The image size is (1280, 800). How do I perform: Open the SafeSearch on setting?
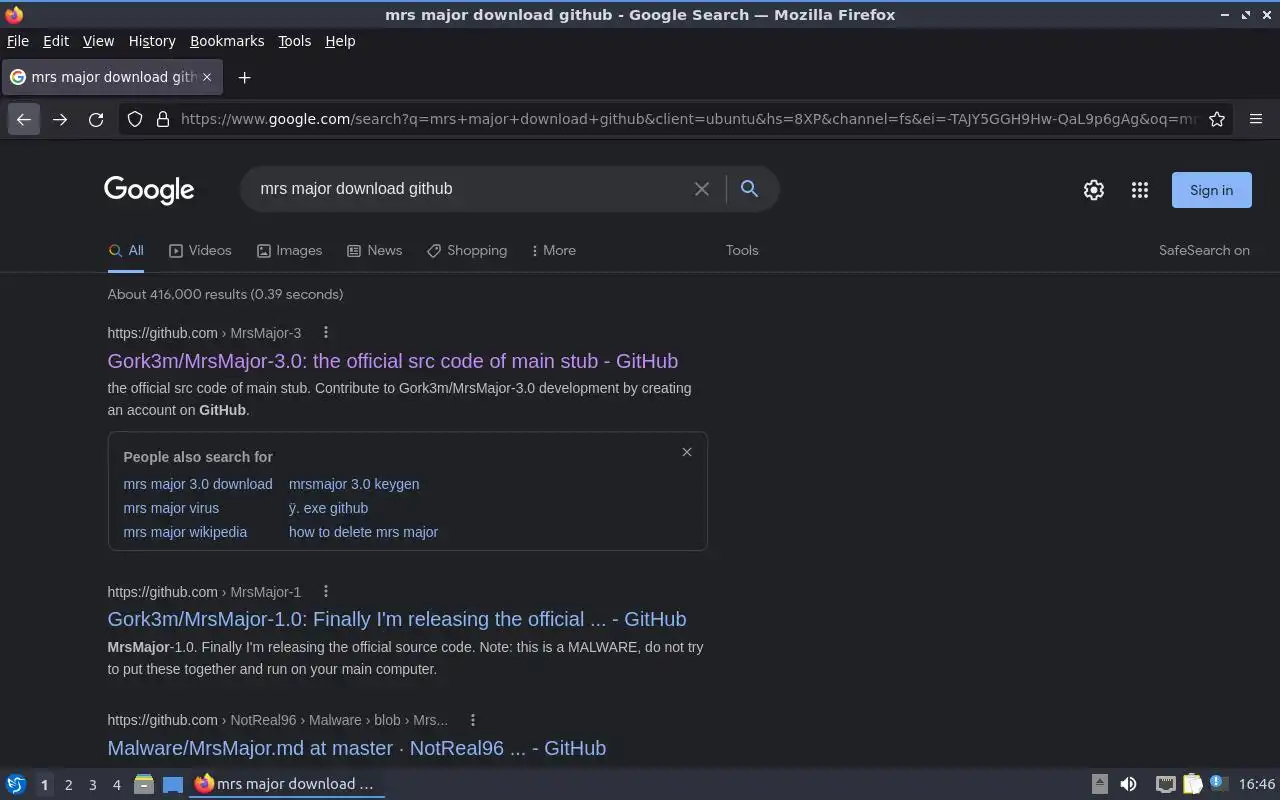[x=1204, y=250]
